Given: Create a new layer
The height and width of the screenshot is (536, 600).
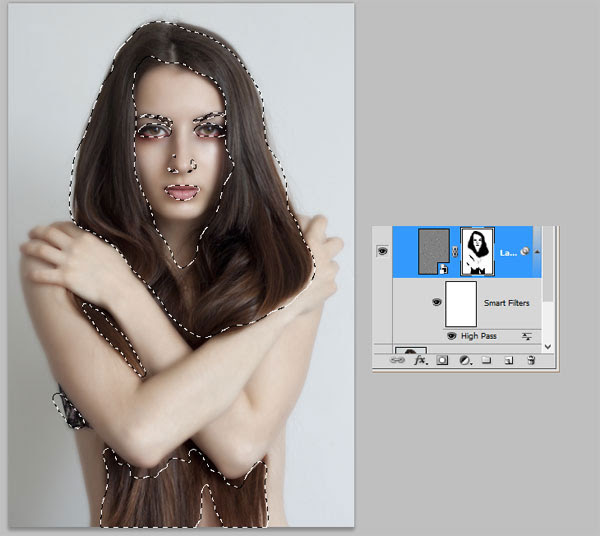Looking at the screenshot, I should [509, 360].
